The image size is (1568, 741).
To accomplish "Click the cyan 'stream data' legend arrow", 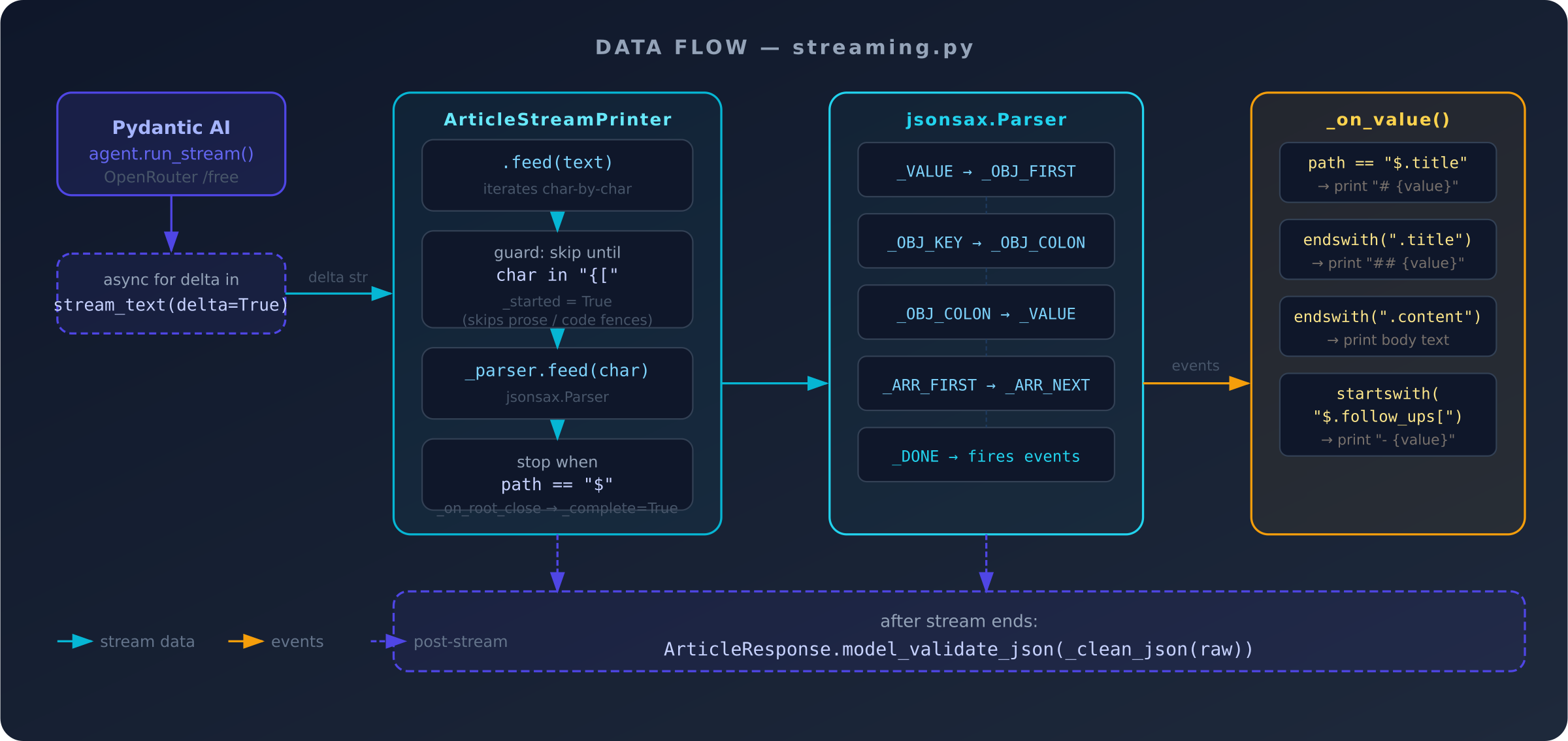I will point(75,642).
